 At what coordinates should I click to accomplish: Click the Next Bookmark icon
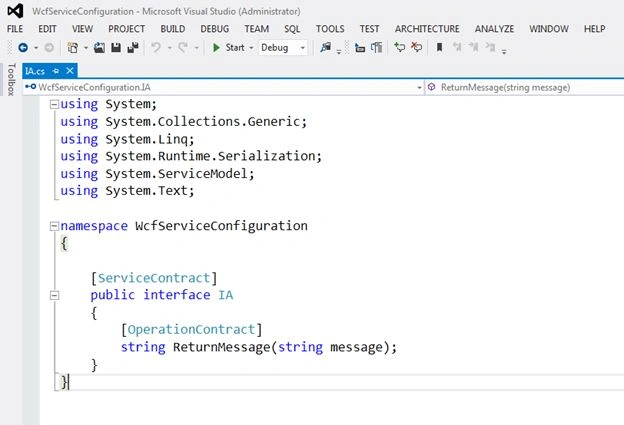tap(474, 48)
